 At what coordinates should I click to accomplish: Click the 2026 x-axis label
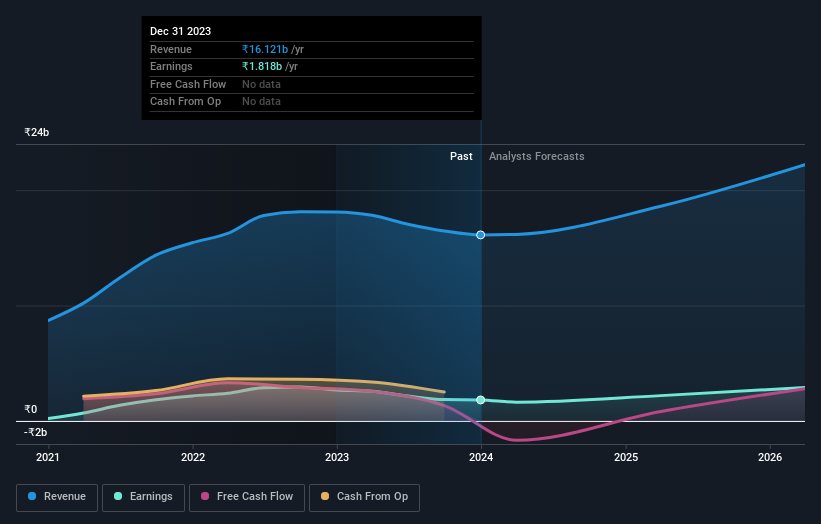[x=770, y=458]
